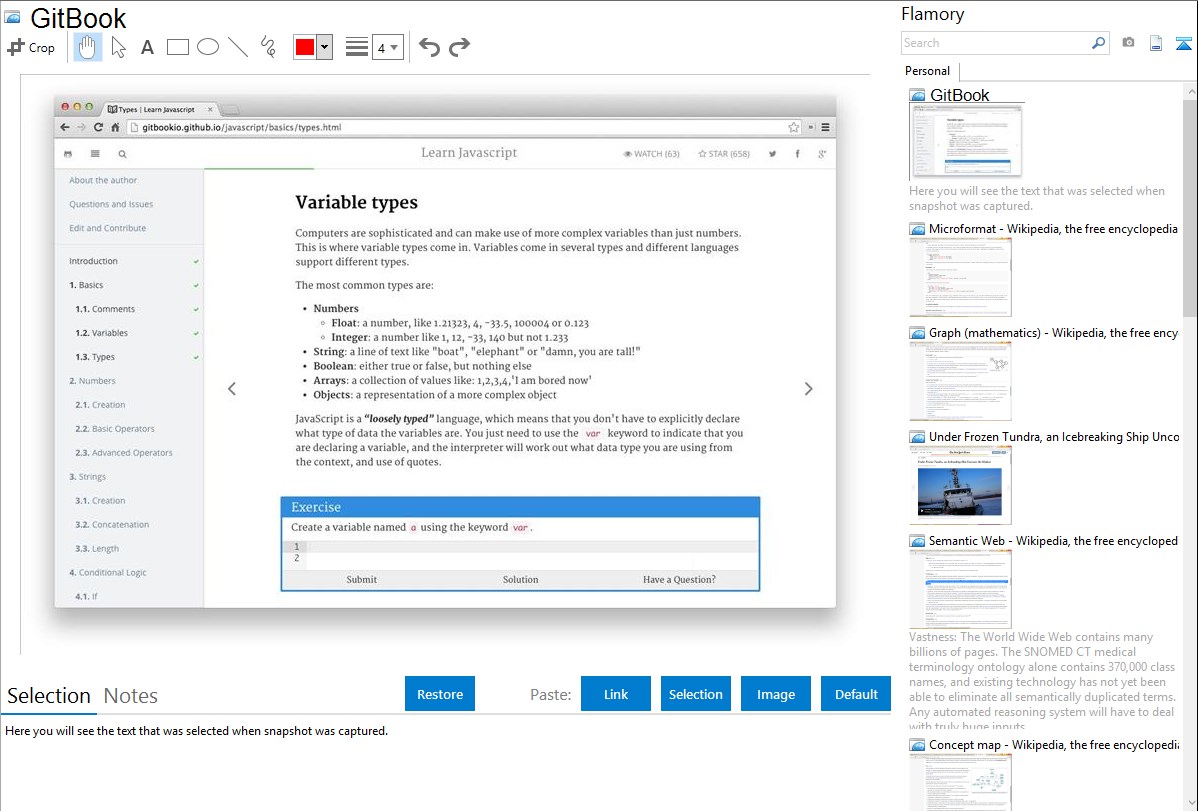Click the Image paste button
The height and width of the screenshot is (811, 1198).
pyautogui.click(x=775, y=694)
